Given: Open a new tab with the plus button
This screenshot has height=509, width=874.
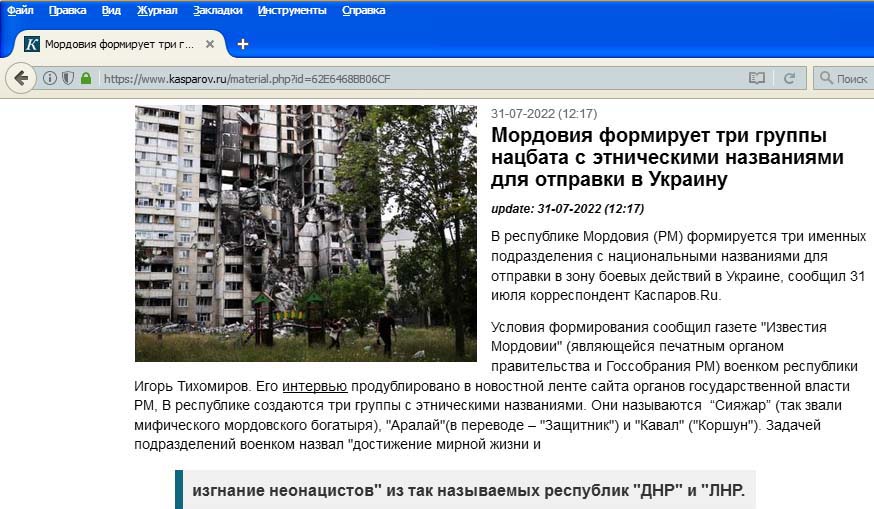Looking at the screenshot, I should point(242,44).
